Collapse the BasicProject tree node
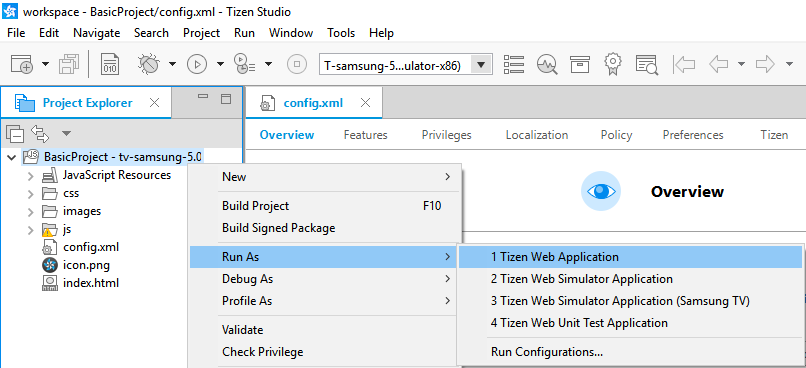 coord(11,157)
